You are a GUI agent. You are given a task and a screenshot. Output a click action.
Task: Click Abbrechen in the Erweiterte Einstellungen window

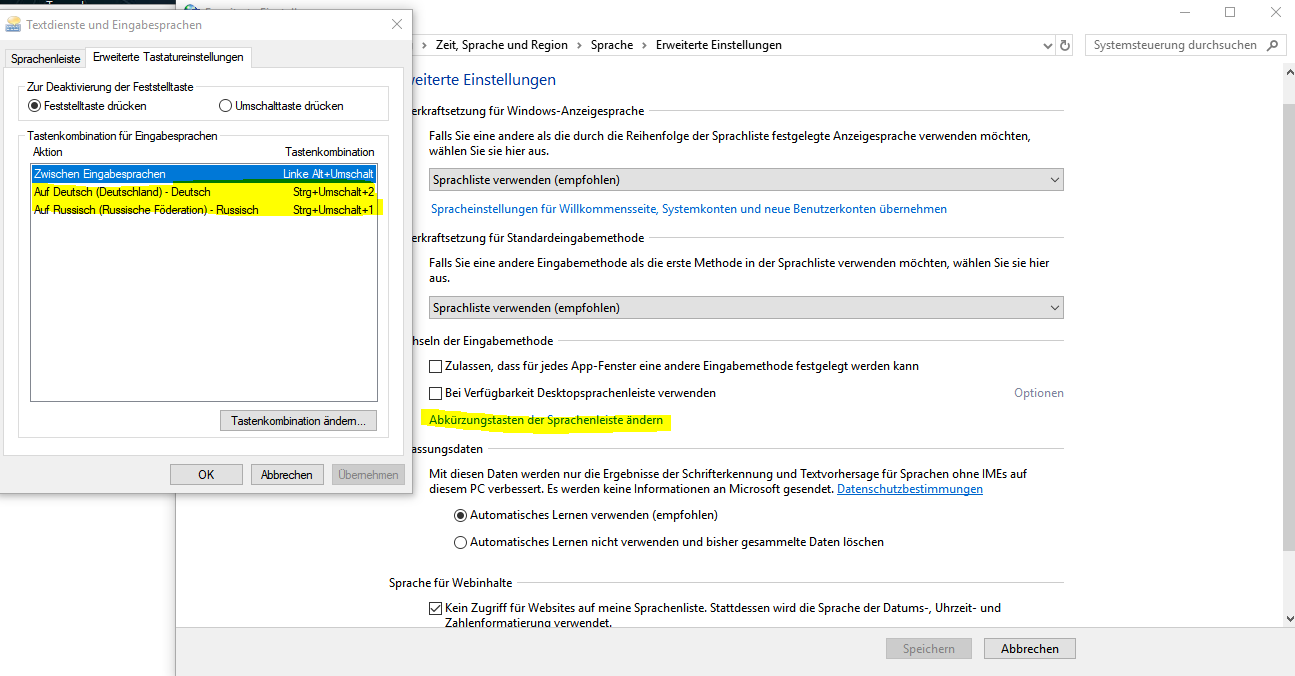(x=1030, y=649)
